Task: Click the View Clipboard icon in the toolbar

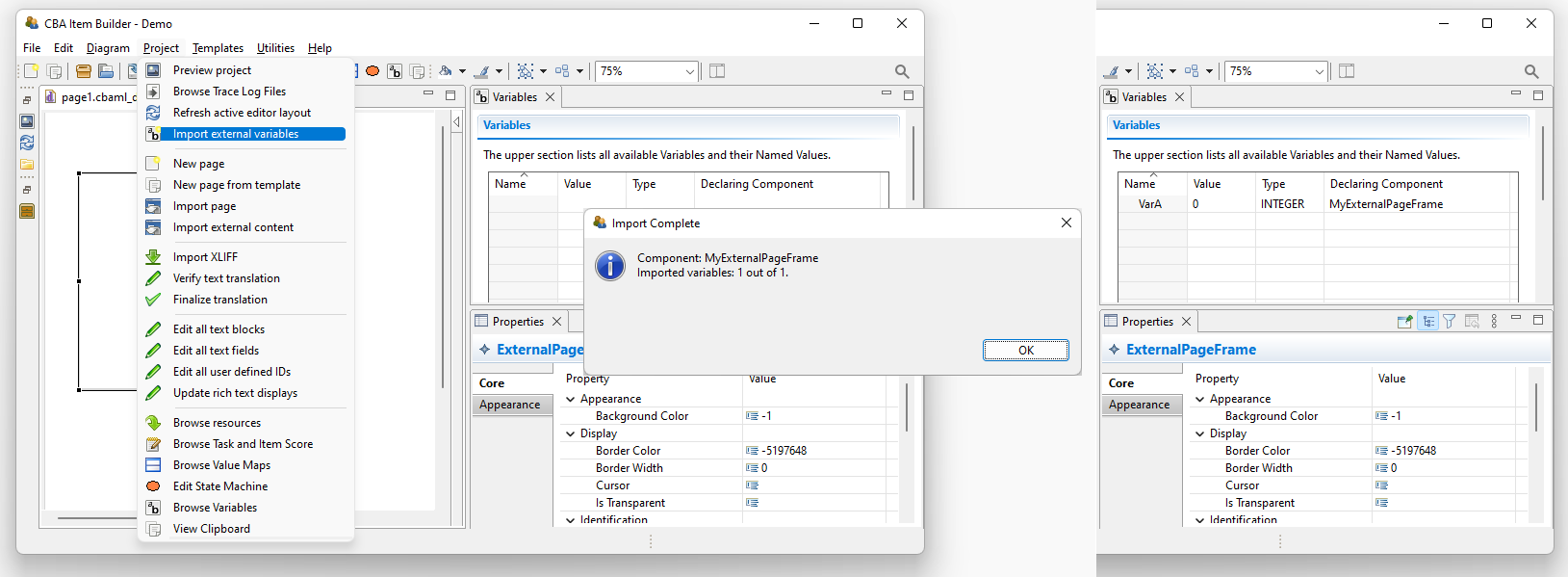Action: [x=417, y=71]
